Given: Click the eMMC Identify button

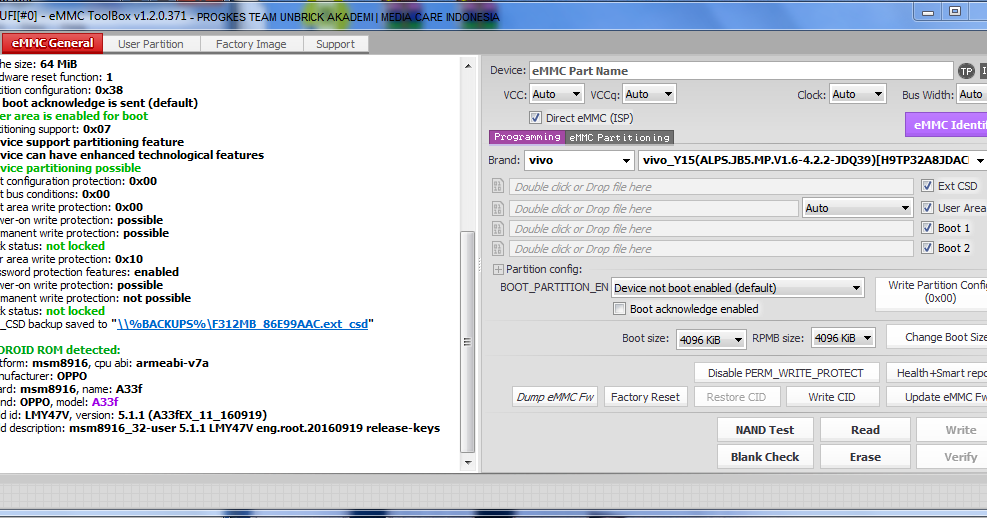Looking at the screenshot, I should point(946,125).
